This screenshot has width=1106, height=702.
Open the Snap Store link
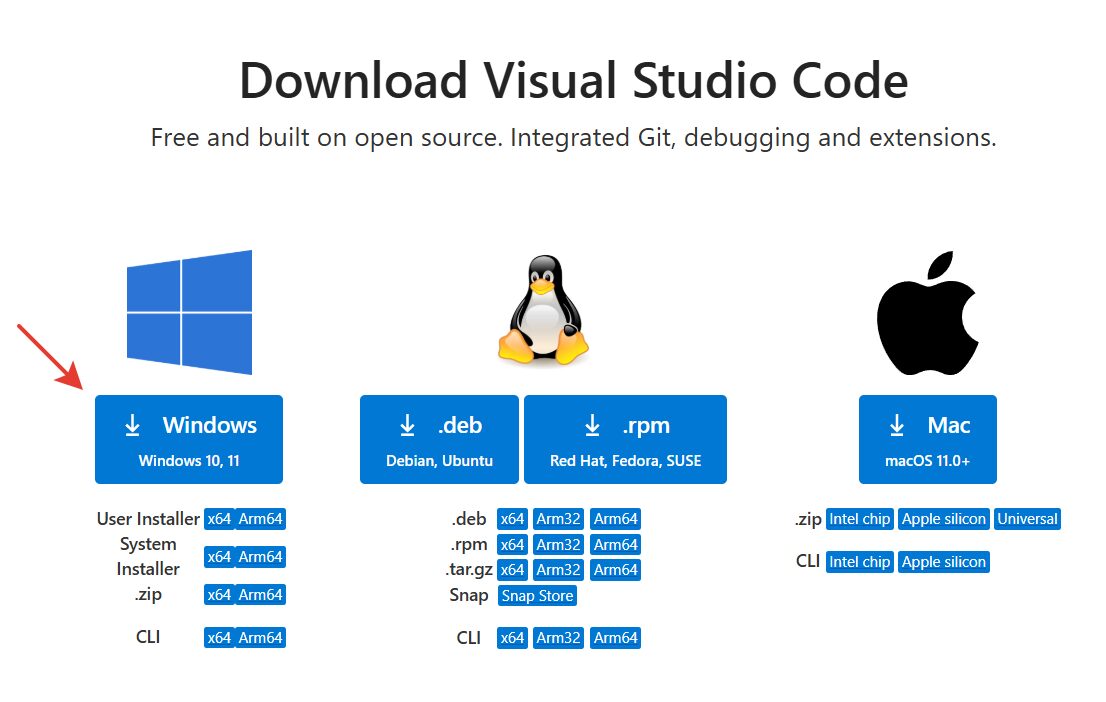[537, 595]
